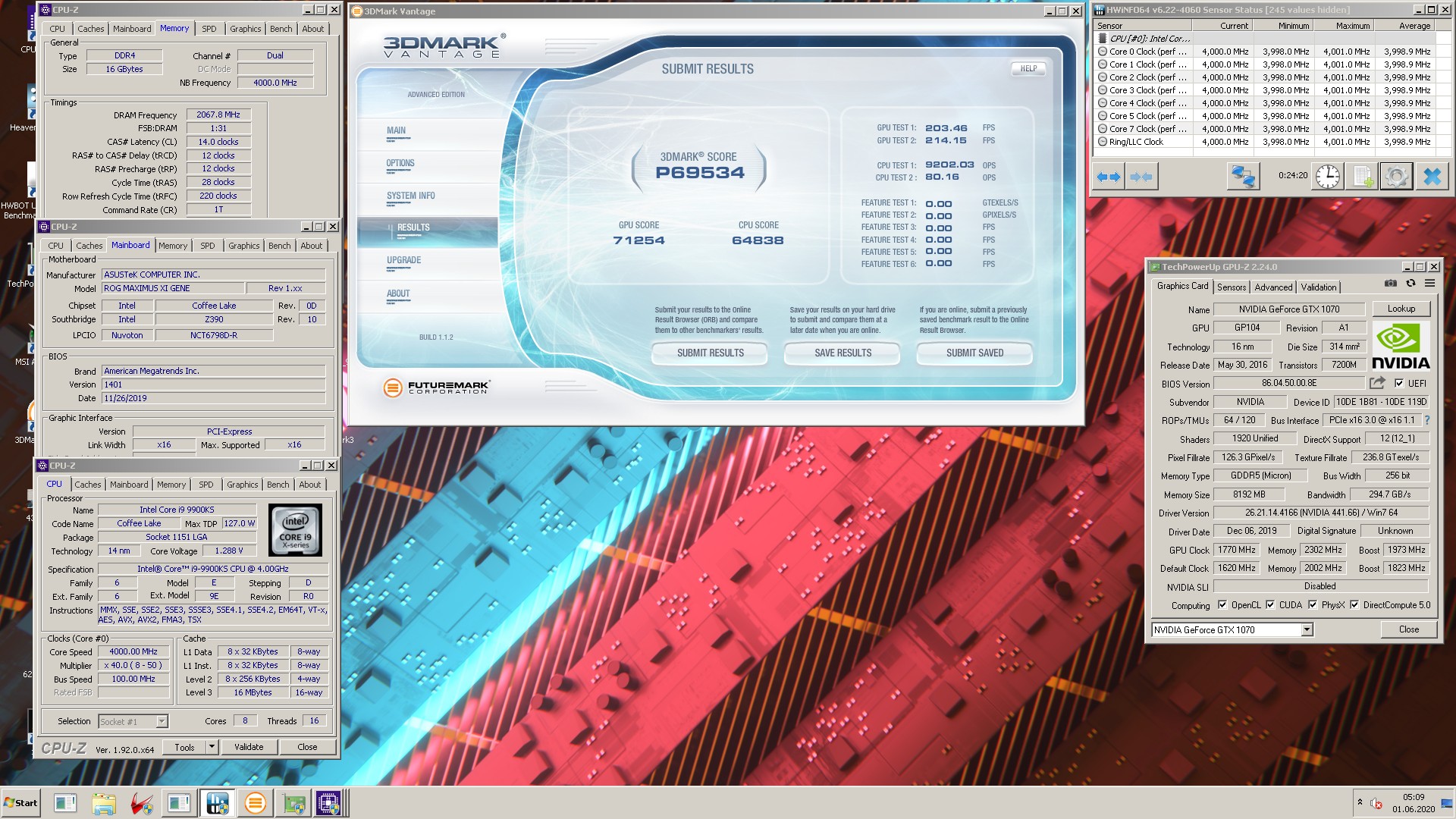This screenshot has width=1456, height=819.
Task: Click the NVIDIA logo in GPU-Z
Action: pos(1400,345)
